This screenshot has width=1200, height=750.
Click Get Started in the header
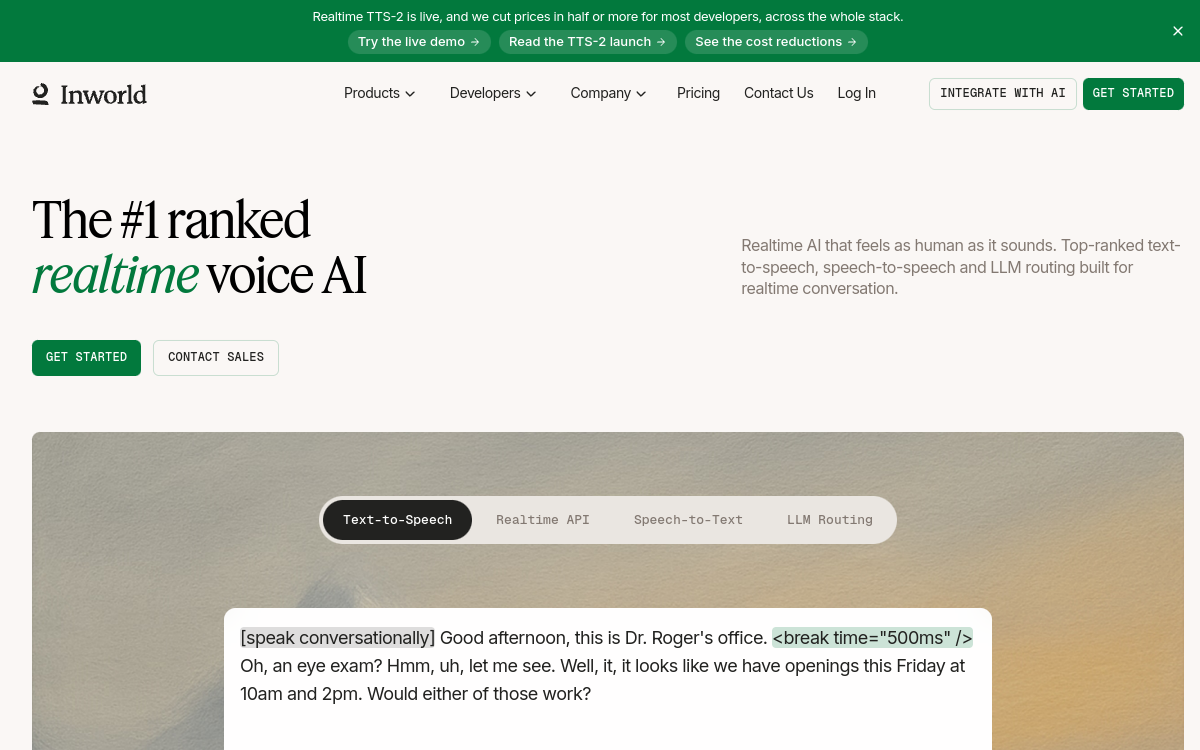point(1133,94)
